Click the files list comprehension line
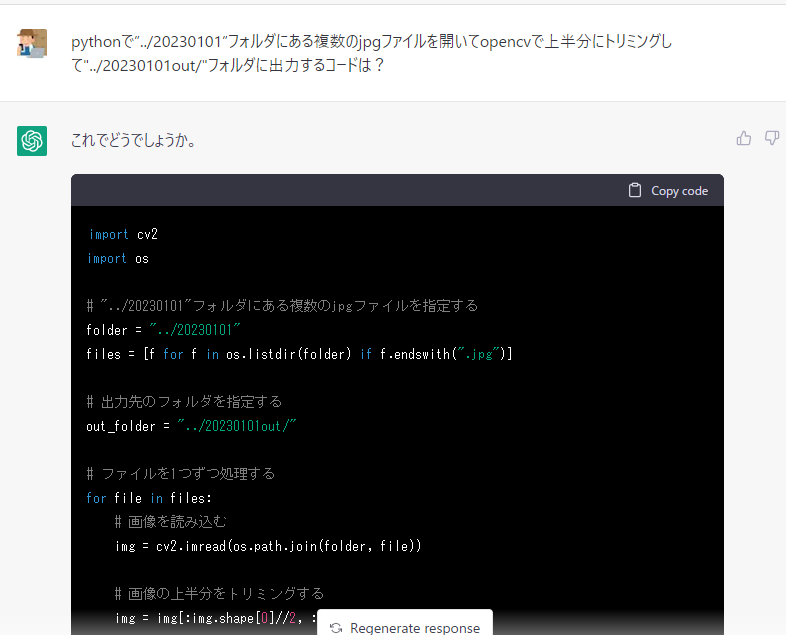Viewport: 786px width, 635px height. (299, 354)
